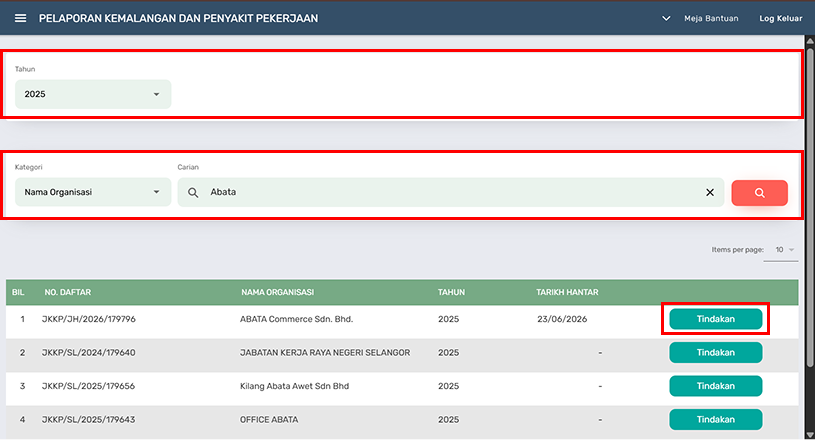Open the Kategori Nama Organisasi dropdown
Image resolution: width=815 pixels, height=440 pixels.
click(93, 192)
